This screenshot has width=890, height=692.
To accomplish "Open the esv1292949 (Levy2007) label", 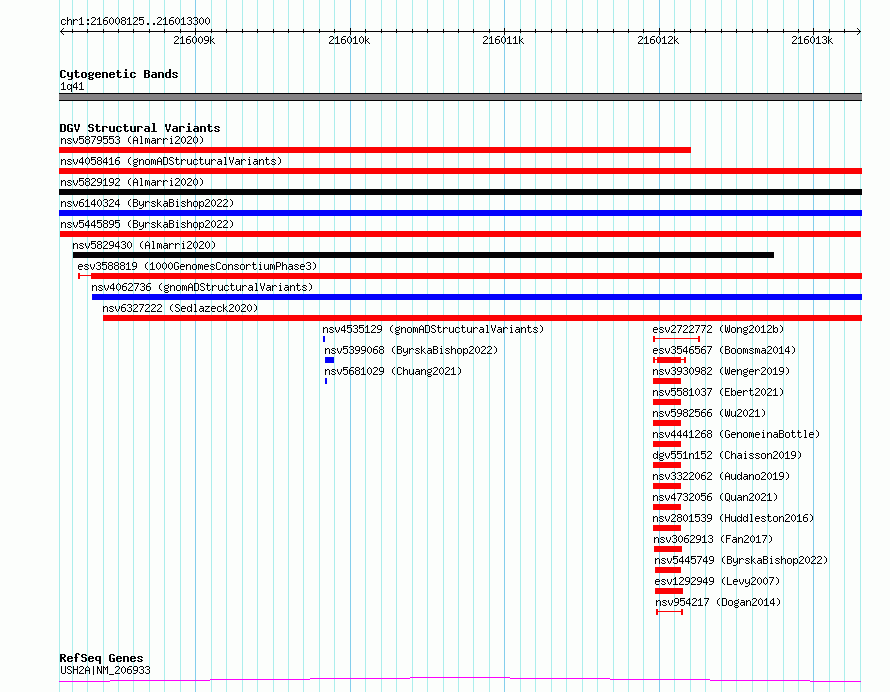I will [717, 581].
